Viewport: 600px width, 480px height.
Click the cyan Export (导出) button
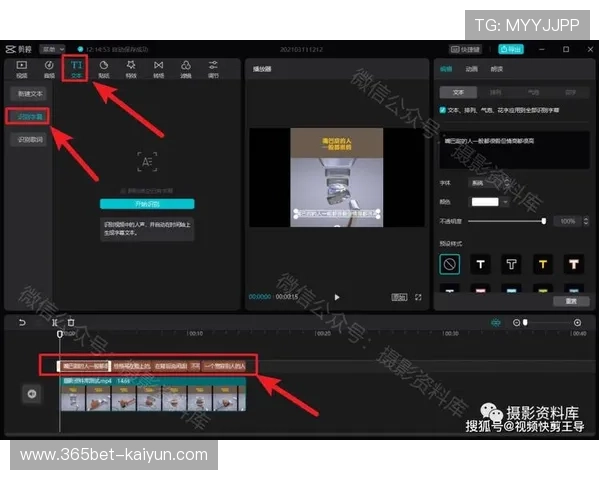[511, 49]
